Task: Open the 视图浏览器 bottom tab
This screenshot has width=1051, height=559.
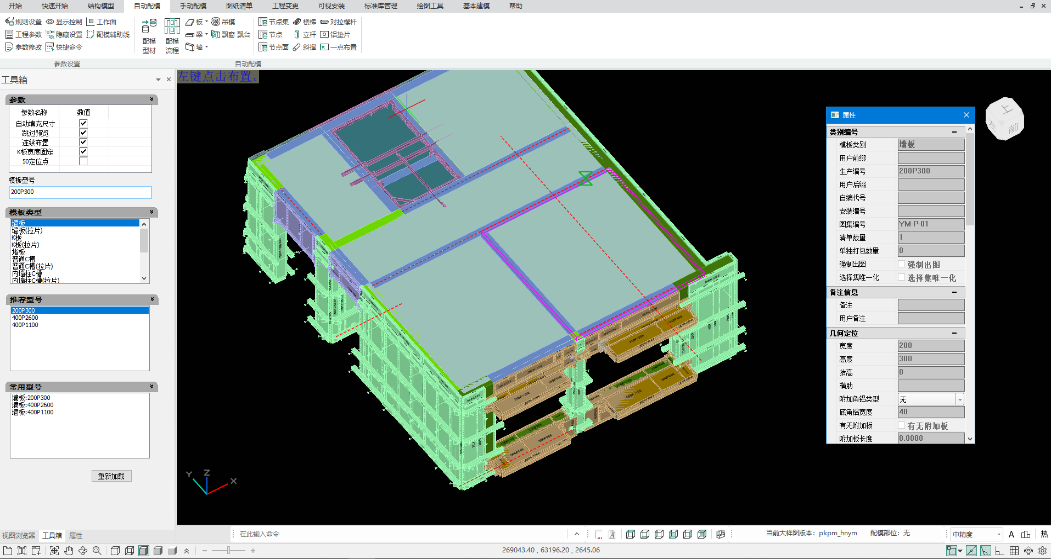Action: [18, 536]
